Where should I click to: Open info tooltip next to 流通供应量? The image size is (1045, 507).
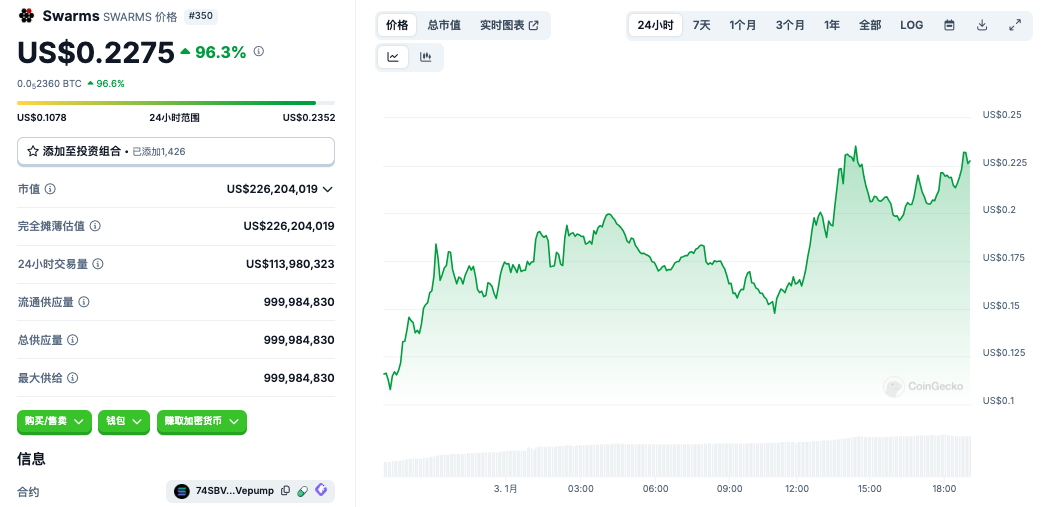pyautogui.click(x=84, y=302)
